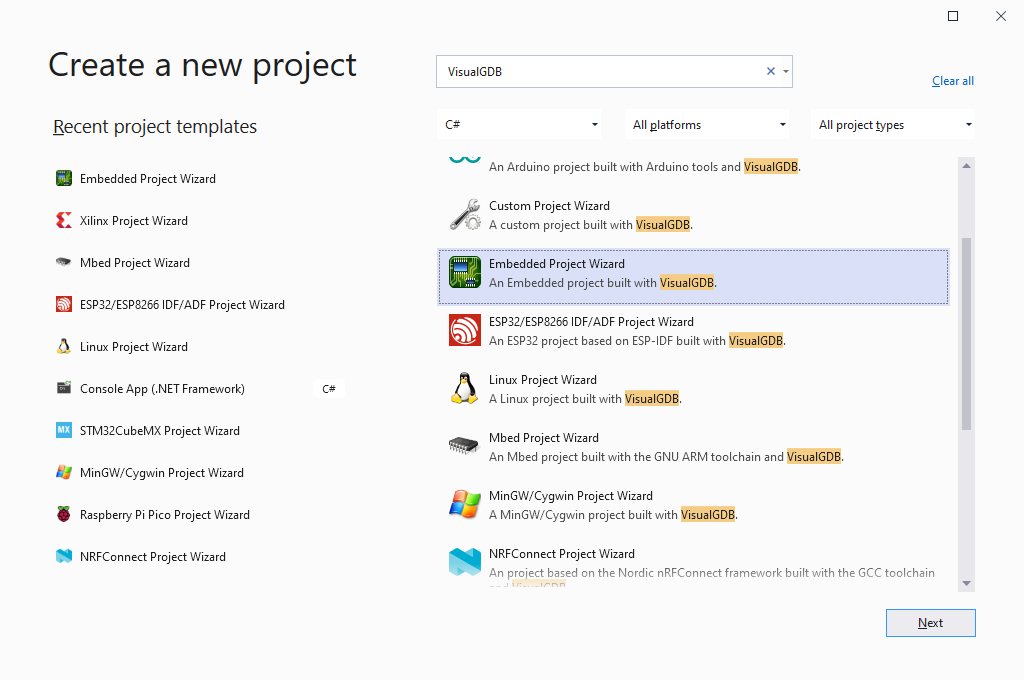
Task: Click the Linux penguin icon in results list
Action: [464, 388]
